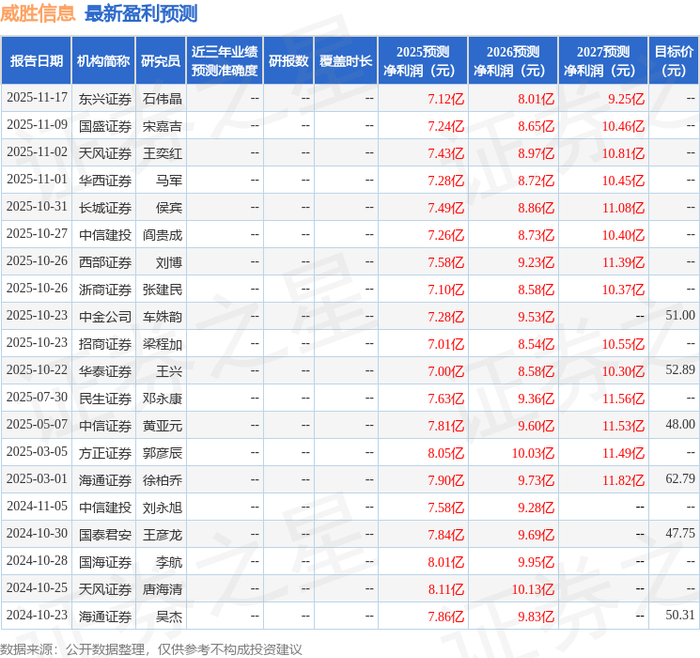The height and width of the screenshot is (658, 700).
Task: Click 中金公司 institution cell
Action: coord(105,317)
